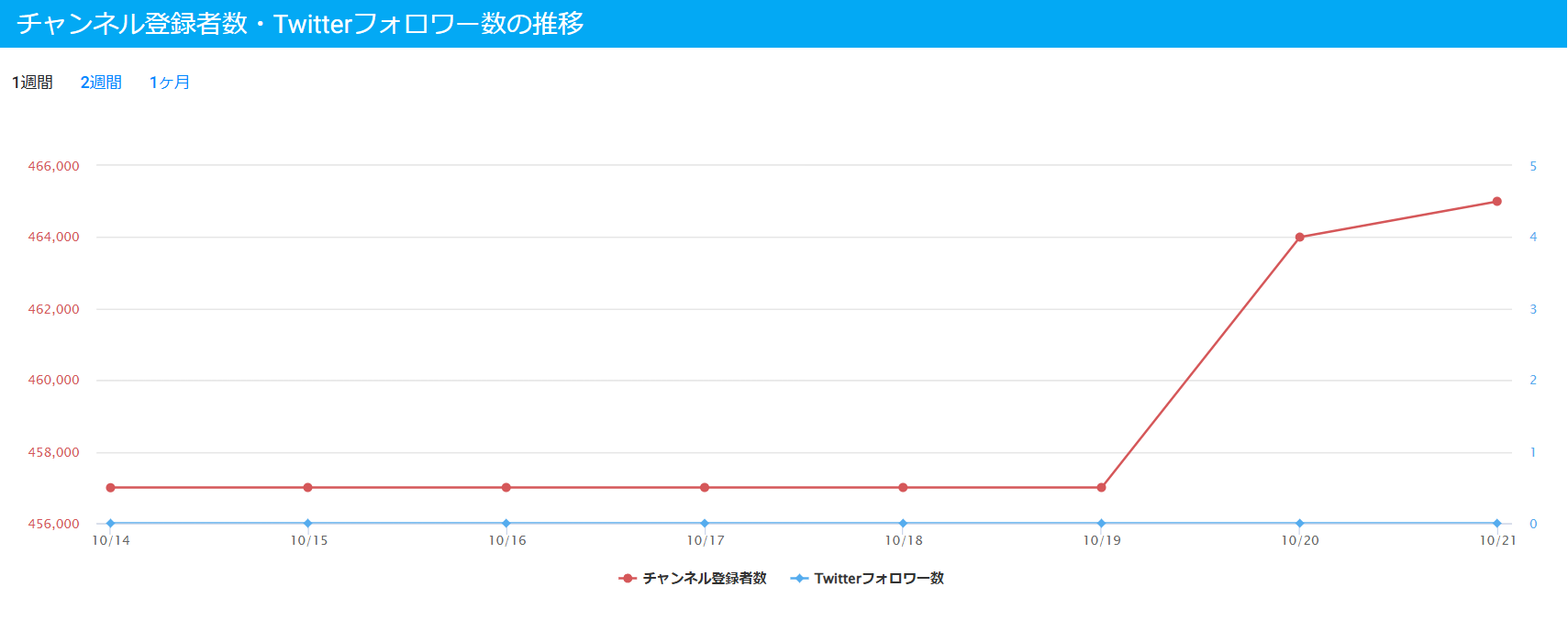Viewport: 1568px width, 620px height.
Task: Click the blue diamond point at 10/16
Action: [506, 524]
